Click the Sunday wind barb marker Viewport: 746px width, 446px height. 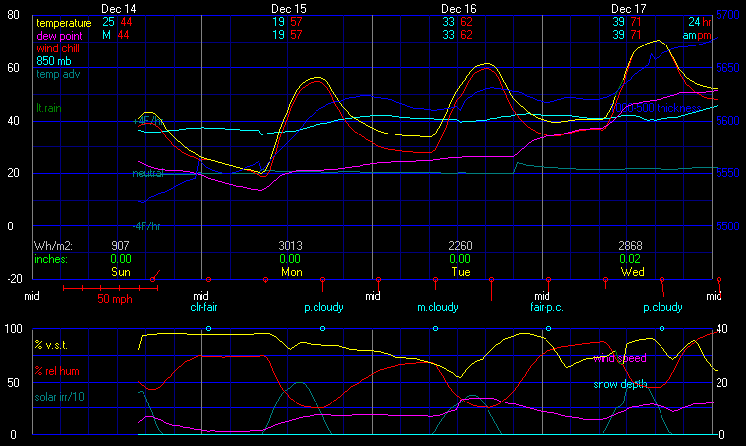coord(152,278)
